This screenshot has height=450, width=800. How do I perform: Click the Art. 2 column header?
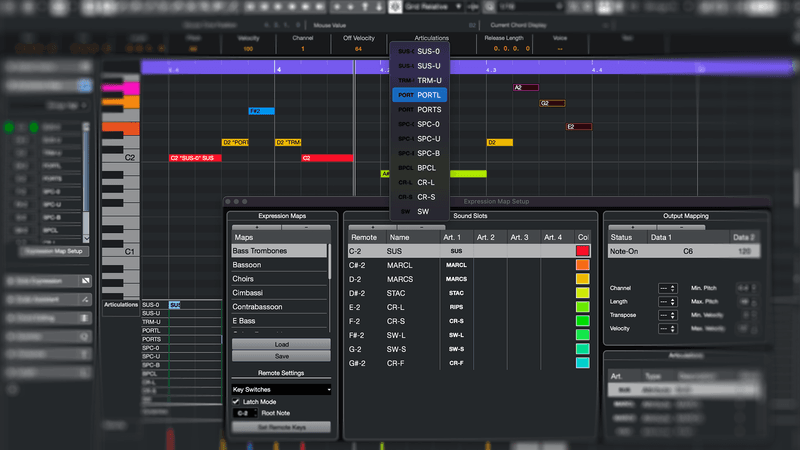click(486, 237)
